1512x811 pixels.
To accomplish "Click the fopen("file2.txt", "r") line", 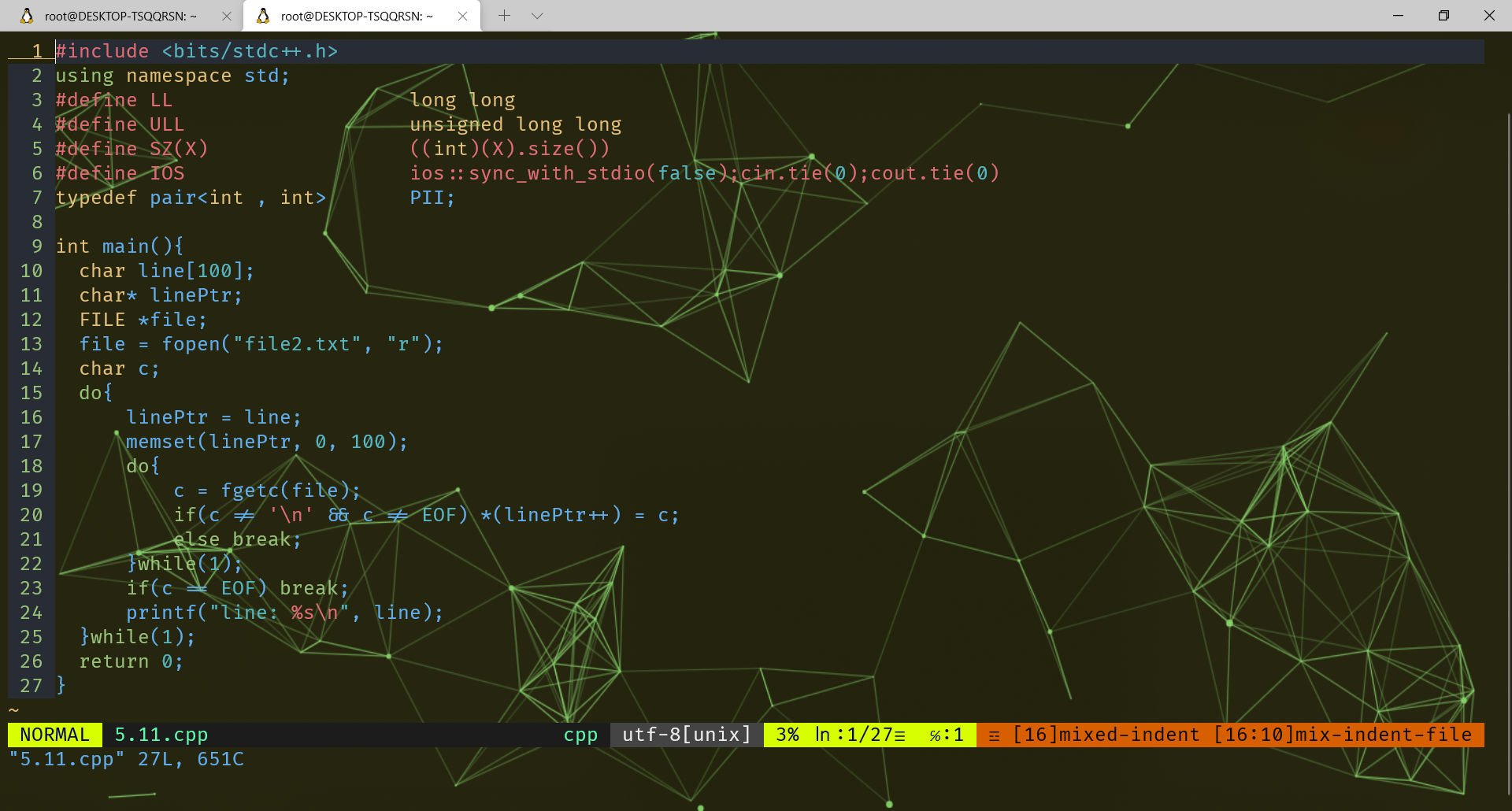I will pyautogui.click(x=261, y=344).
